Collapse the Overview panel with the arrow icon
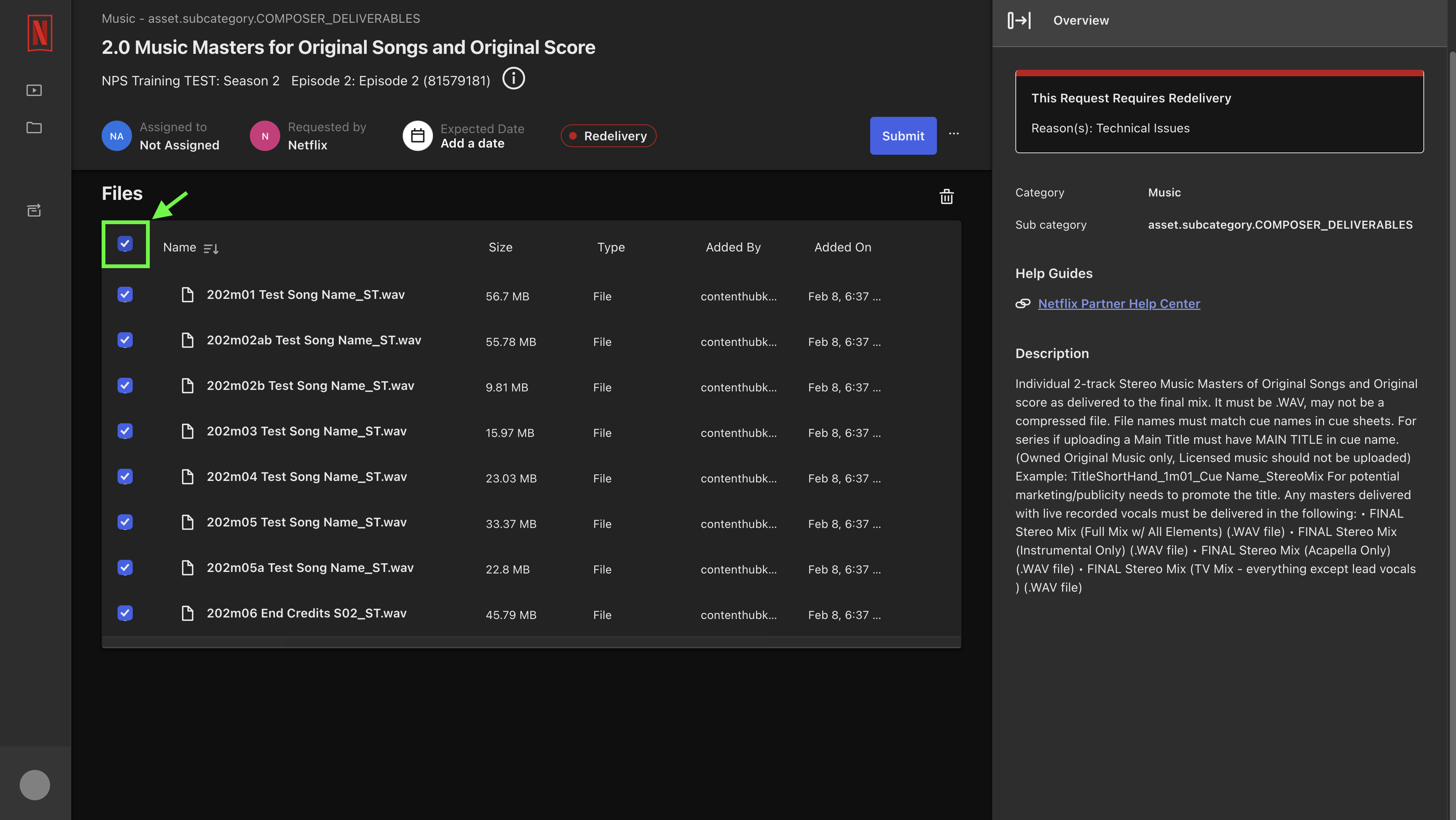The image size is (1456, 820). tap(1019, 20)
